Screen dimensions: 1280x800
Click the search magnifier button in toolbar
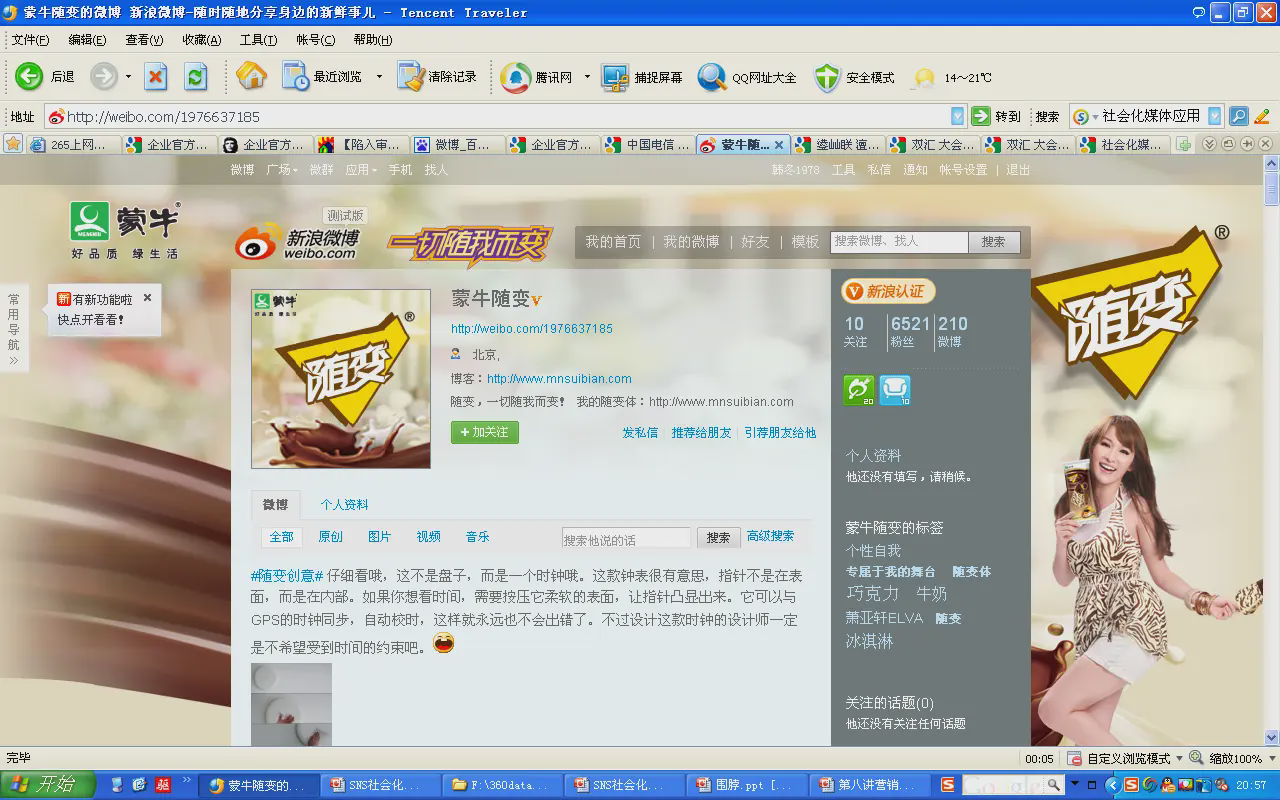pos(1238,116)
